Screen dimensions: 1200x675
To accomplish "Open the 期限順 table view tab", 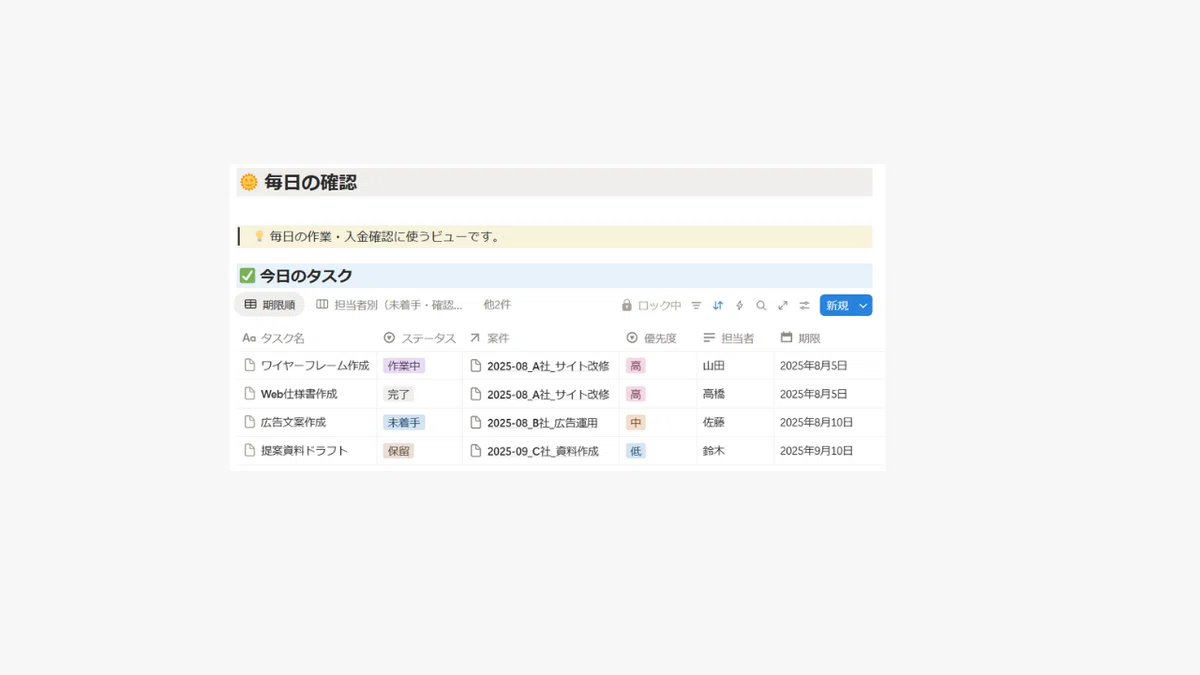I will (x=269, y=305).
